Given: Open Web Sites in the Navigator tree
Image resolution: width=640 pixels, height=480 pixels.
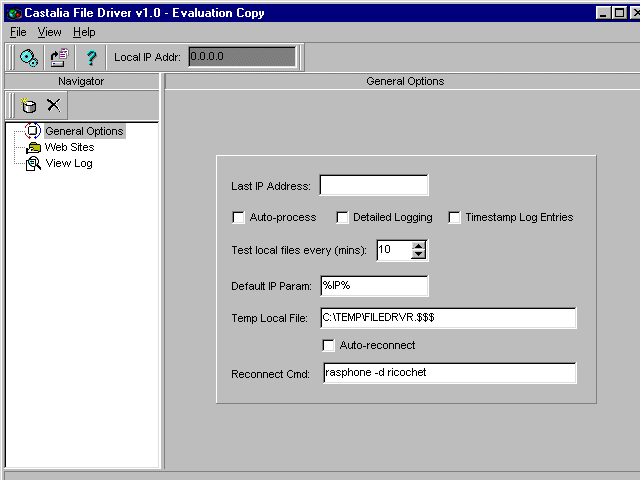Looking at the screenshot, I should [x=69, y=147].
